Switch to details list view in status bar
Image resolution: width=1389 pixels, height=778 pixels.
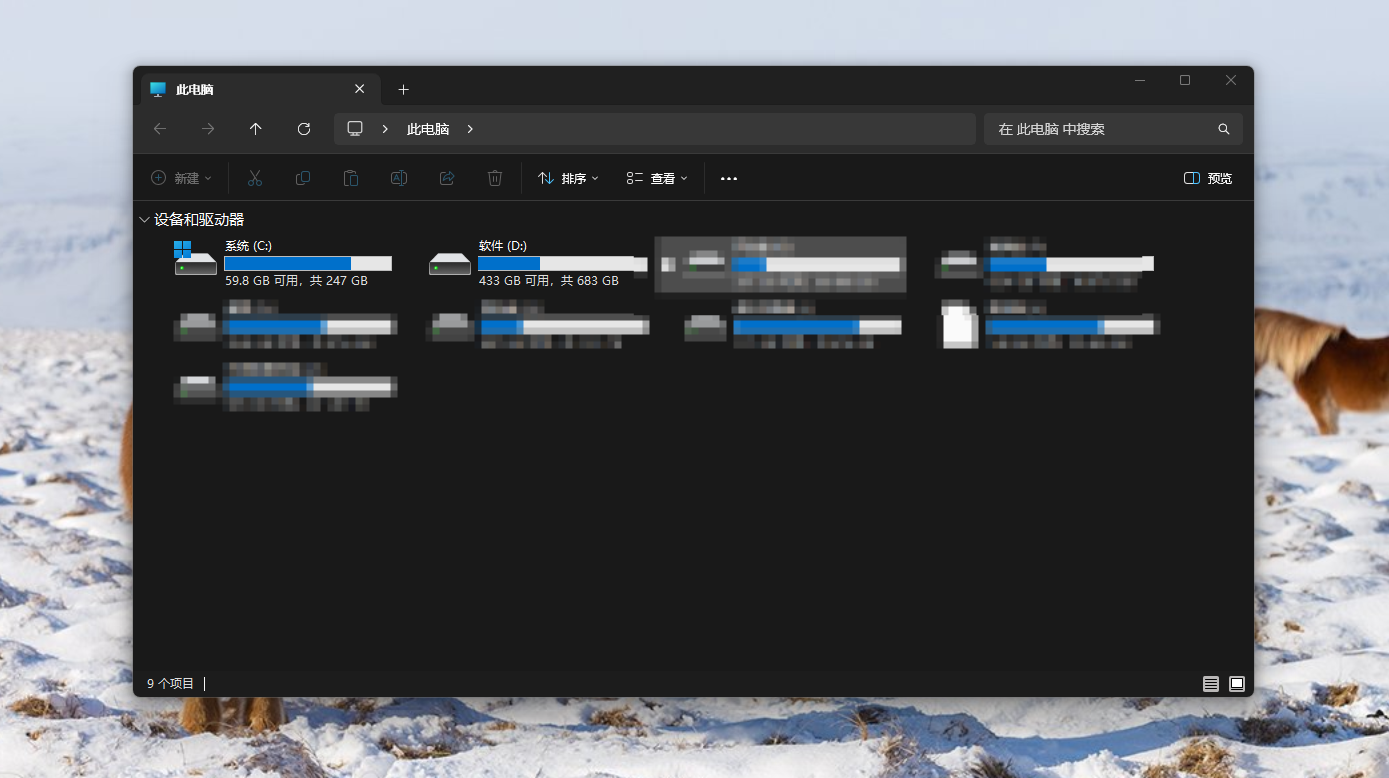[x=1211, y=684]
